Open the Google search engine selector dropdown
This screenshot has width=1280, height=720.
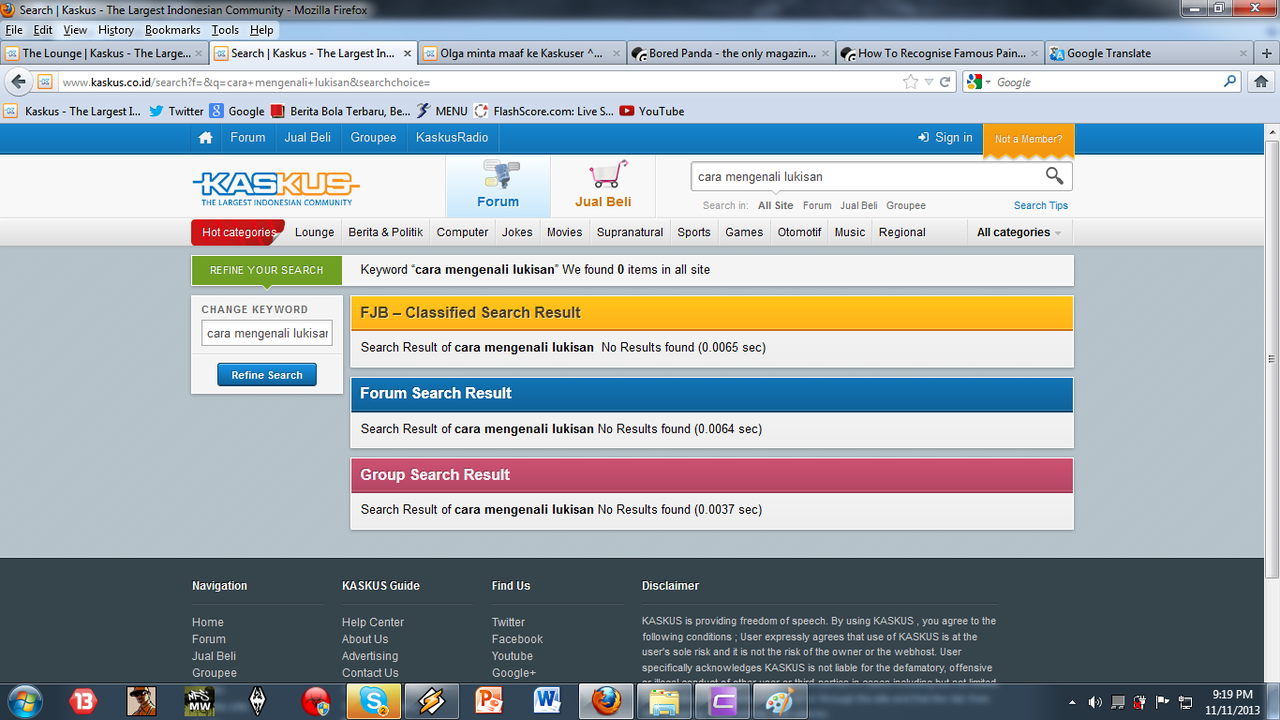[980, 82]
